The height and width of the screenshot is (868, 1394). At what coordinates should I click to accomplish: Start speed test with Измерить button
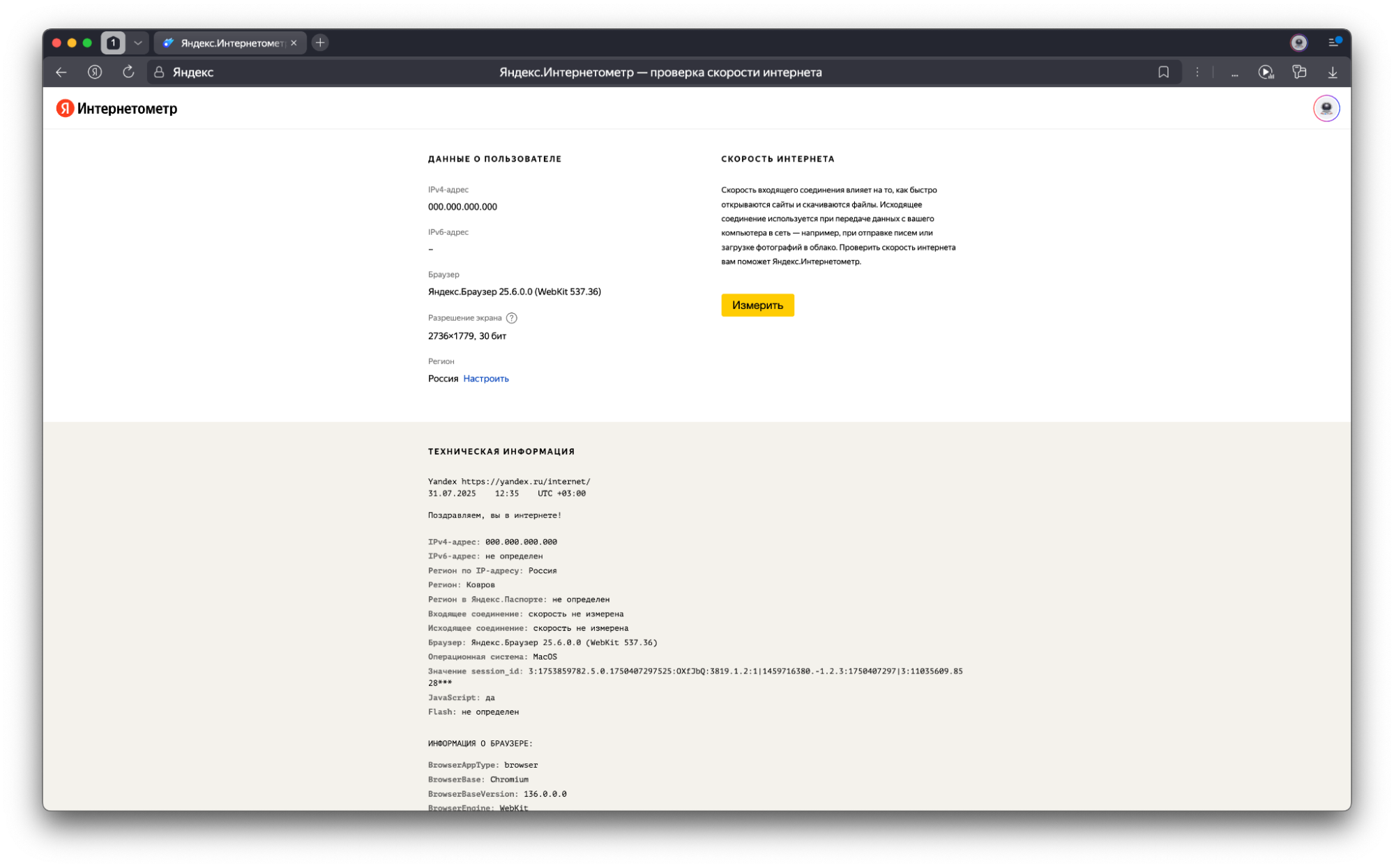coord(757,305)
